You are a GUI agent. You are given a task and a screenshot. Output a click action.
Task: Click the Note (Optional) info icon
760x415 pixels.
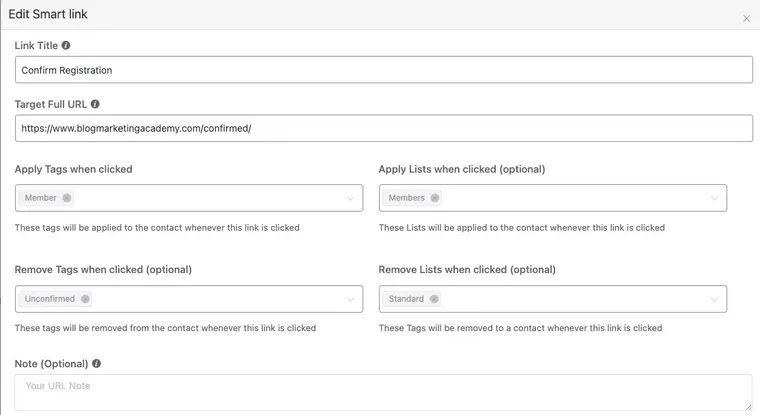coord(96,363)
